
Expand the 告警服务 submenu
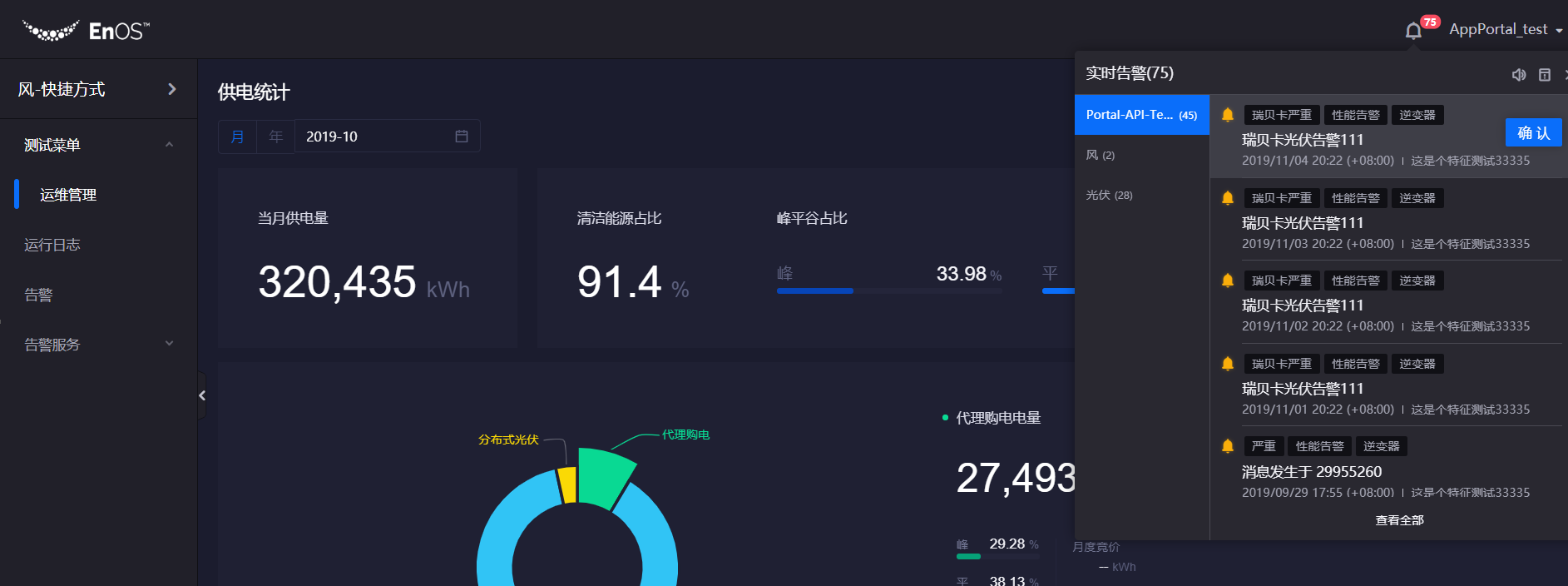(169, 344)
